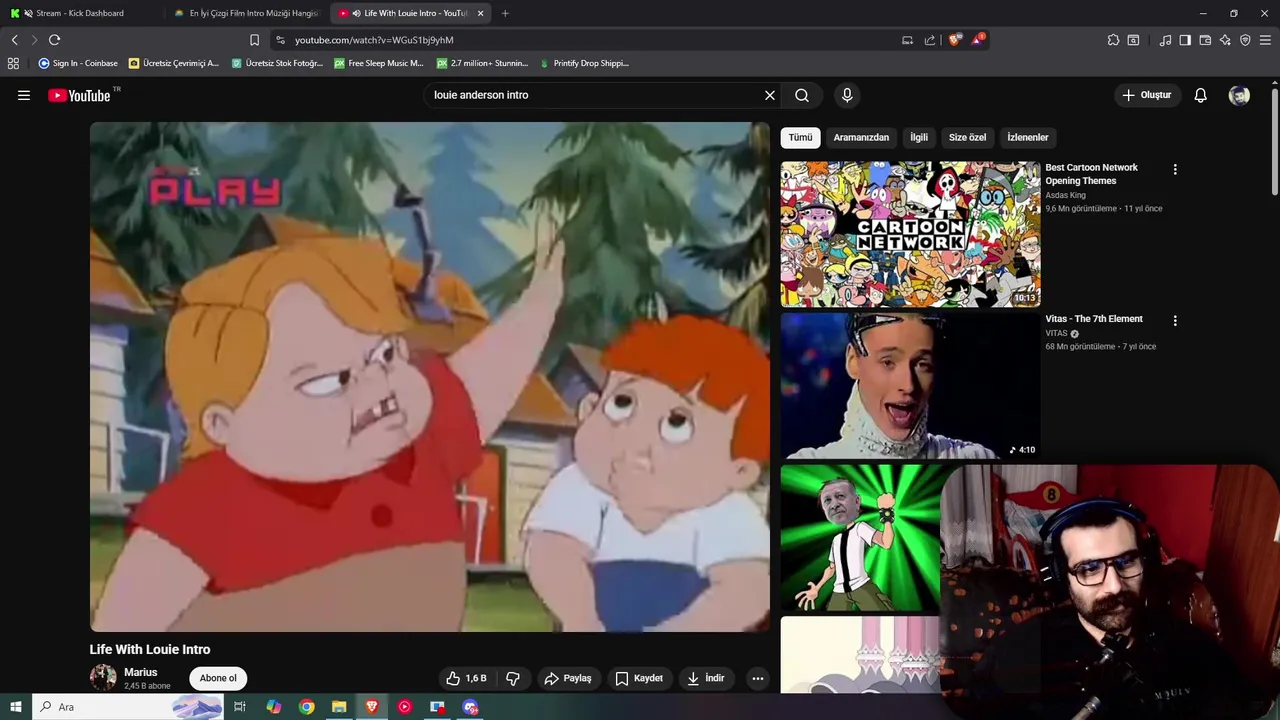This screenshot has width=1280, height=720.
Task: Select the Aramanızdan filter chip
Action: (861, 137)
